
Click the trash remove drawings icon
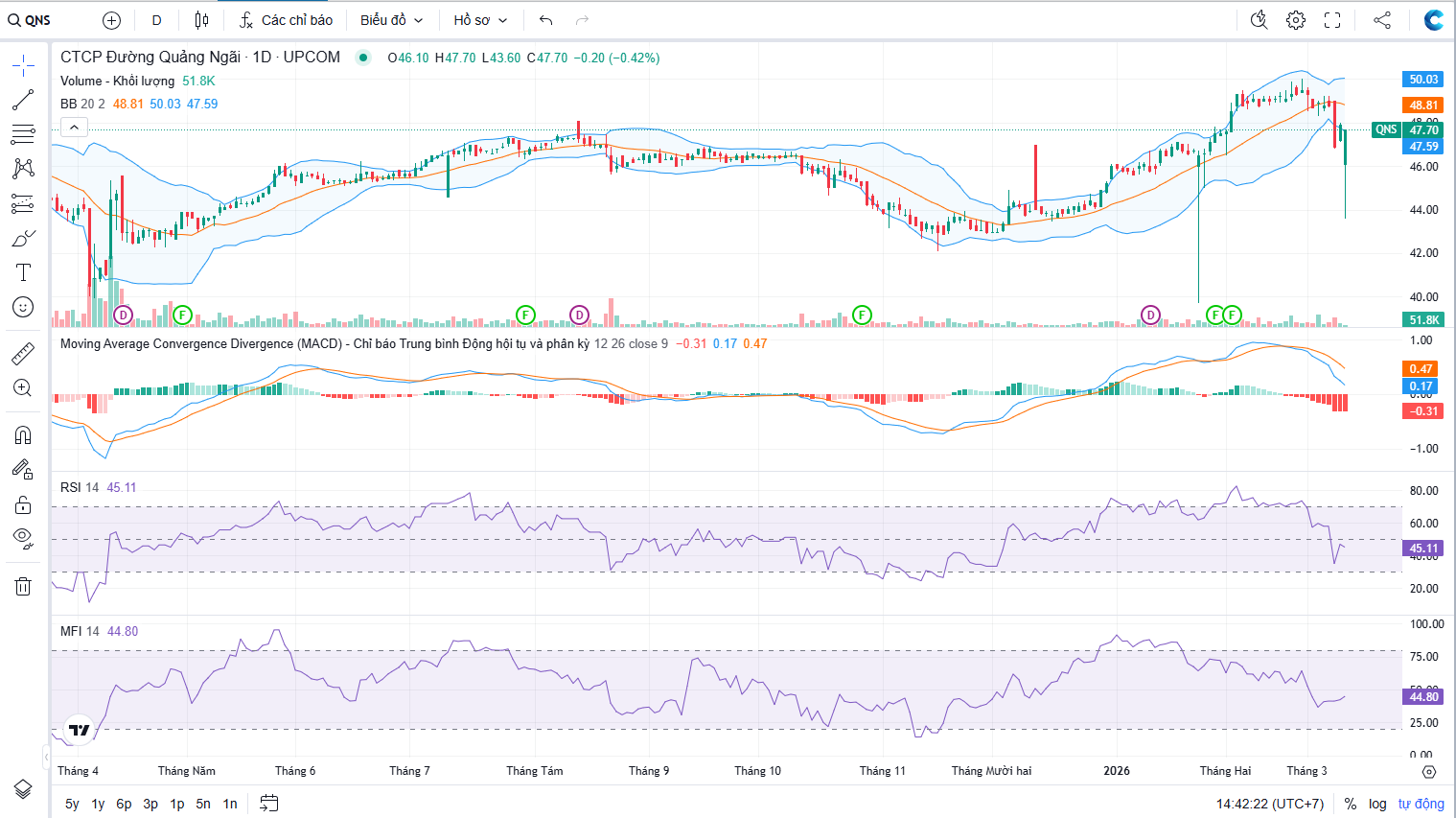pos(23,586)
